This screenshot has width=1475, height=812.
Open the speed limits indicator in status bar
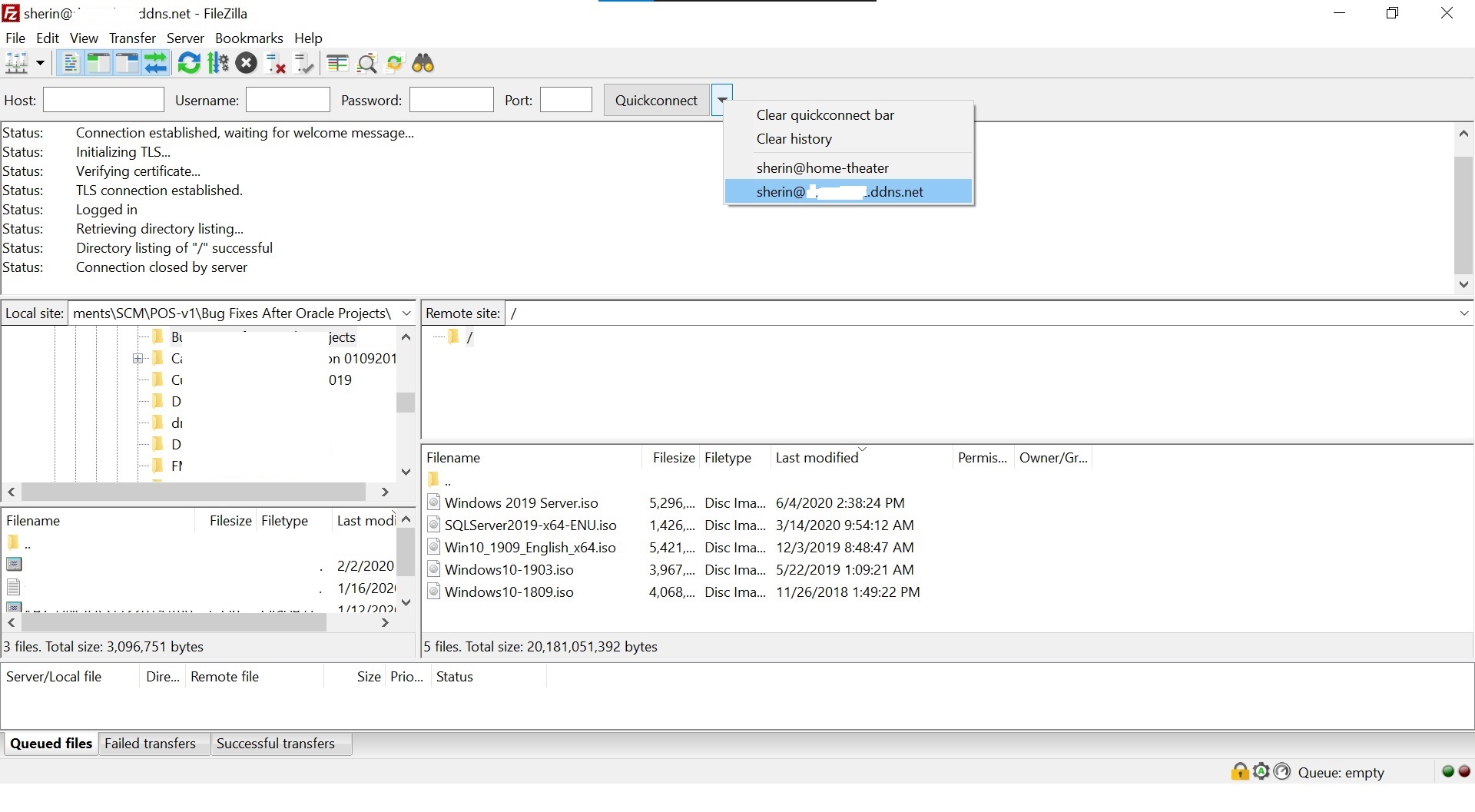tap(1282, 771)
